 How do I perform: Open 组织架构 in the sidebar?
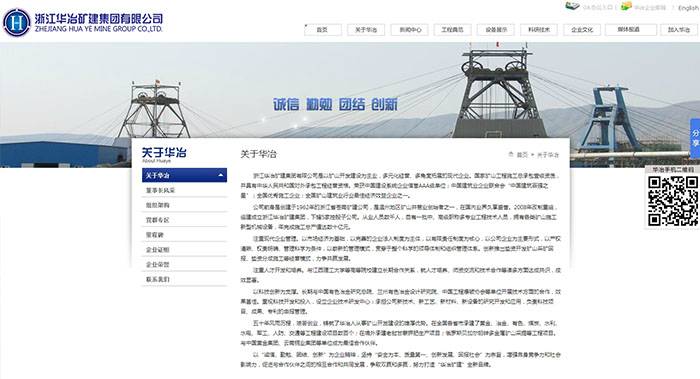[184, 205]
